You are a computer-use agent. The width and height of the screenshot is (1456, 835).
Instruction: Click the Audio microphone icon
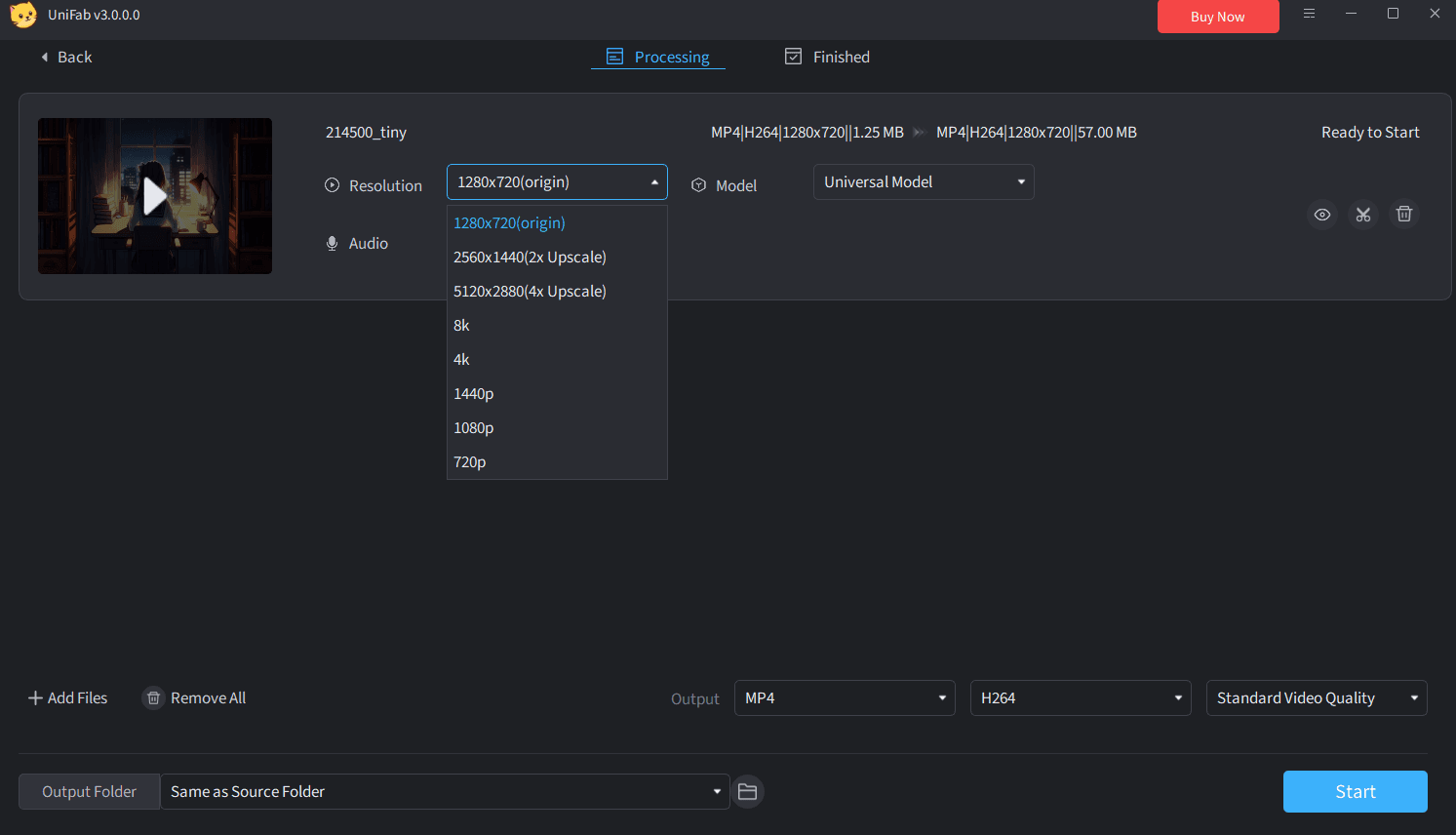pos(332,243)
